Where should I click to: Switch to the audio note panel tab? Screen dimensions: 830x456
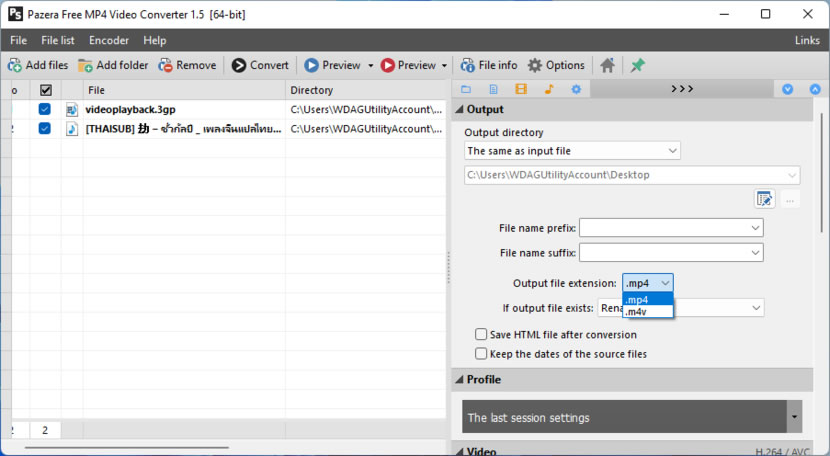point(548,89)
